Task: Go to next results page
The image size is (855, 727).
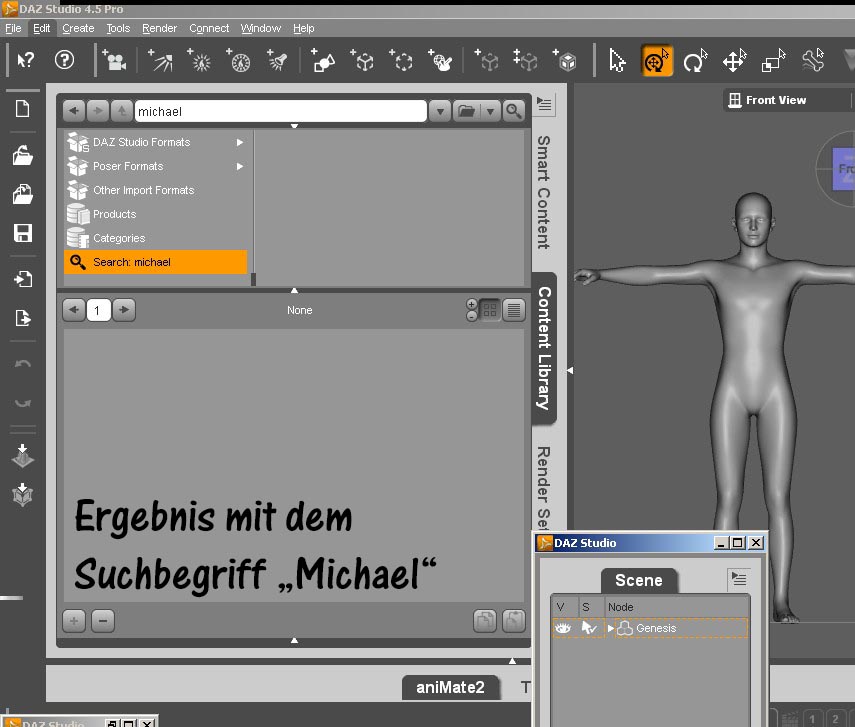Action: (x=124, y=310)
